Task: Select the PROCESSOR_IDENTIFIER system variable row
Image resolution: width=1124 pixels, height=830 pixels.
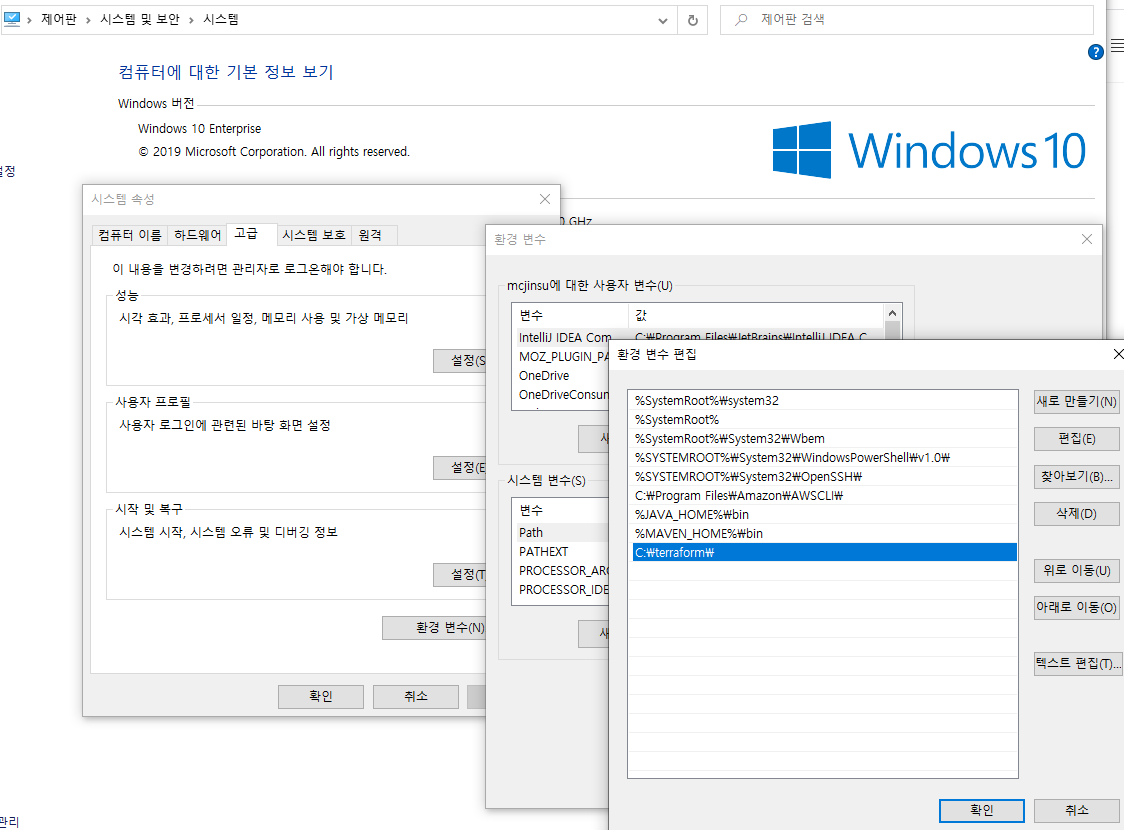Action: 563,590
